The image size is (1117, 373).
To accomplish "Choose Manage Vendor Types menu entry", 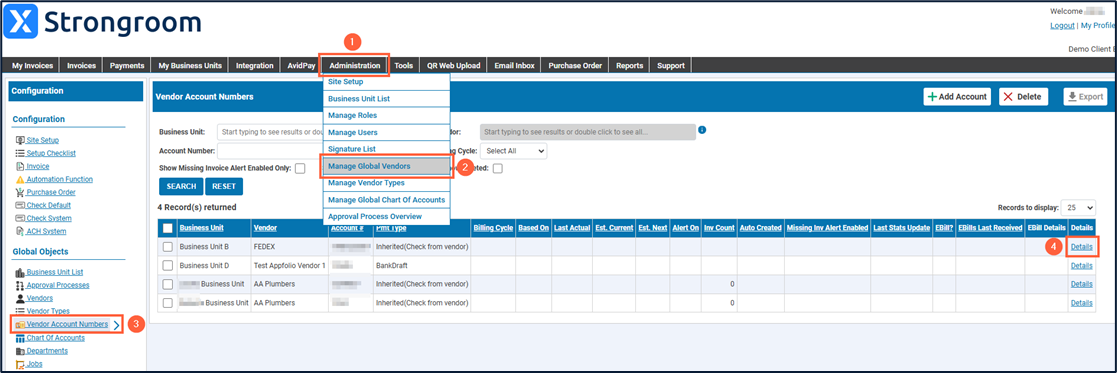I will (387, 183).
